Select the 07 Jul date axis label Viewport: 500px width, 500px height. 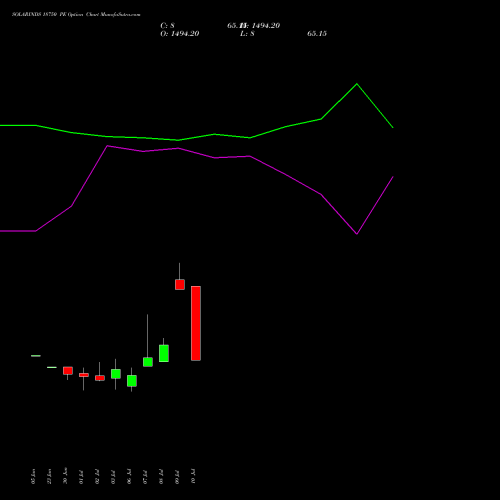point(145,477)
